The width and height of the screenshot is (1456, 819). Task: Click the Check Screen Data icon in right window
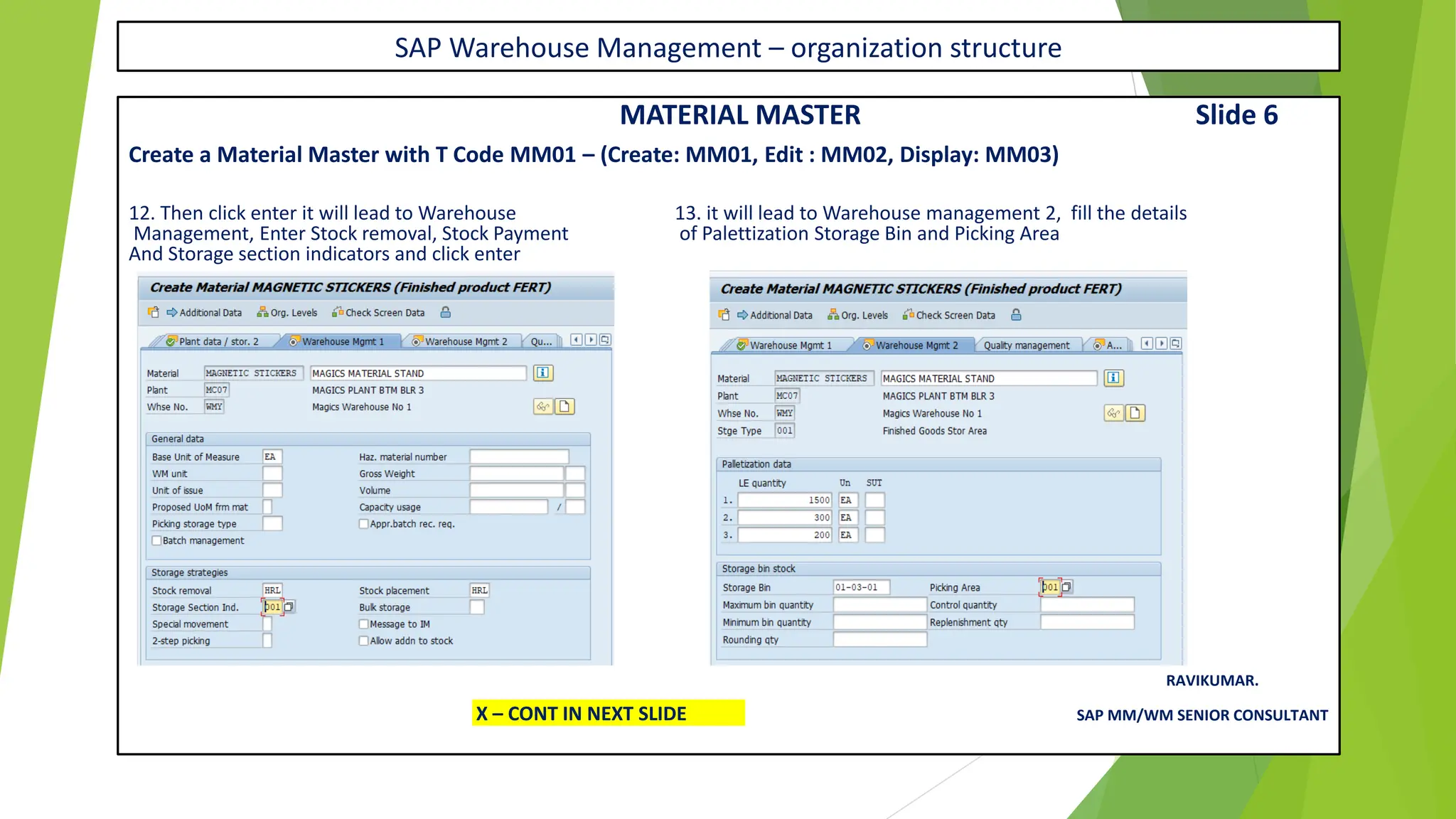pos(908,315)
